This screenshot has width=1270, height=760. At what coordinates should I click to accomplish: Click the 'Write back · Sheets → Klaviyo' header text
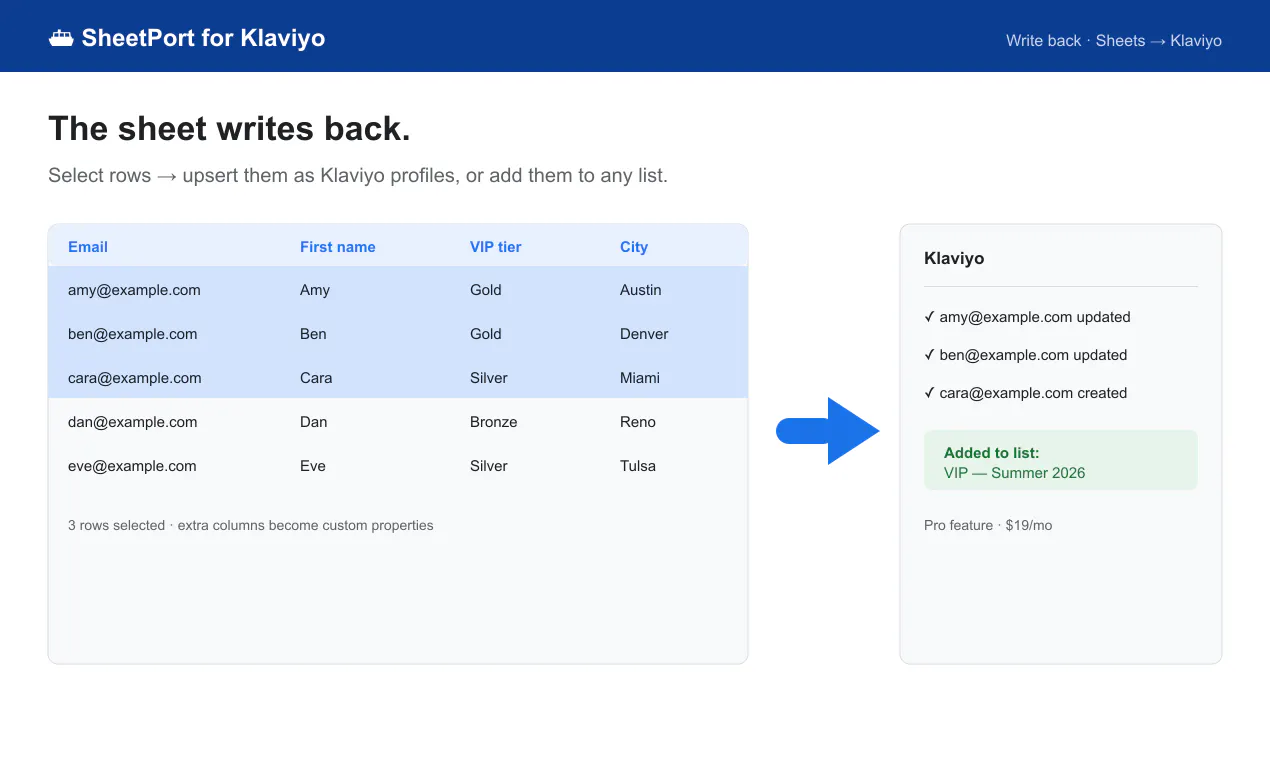pos(1114,41)
